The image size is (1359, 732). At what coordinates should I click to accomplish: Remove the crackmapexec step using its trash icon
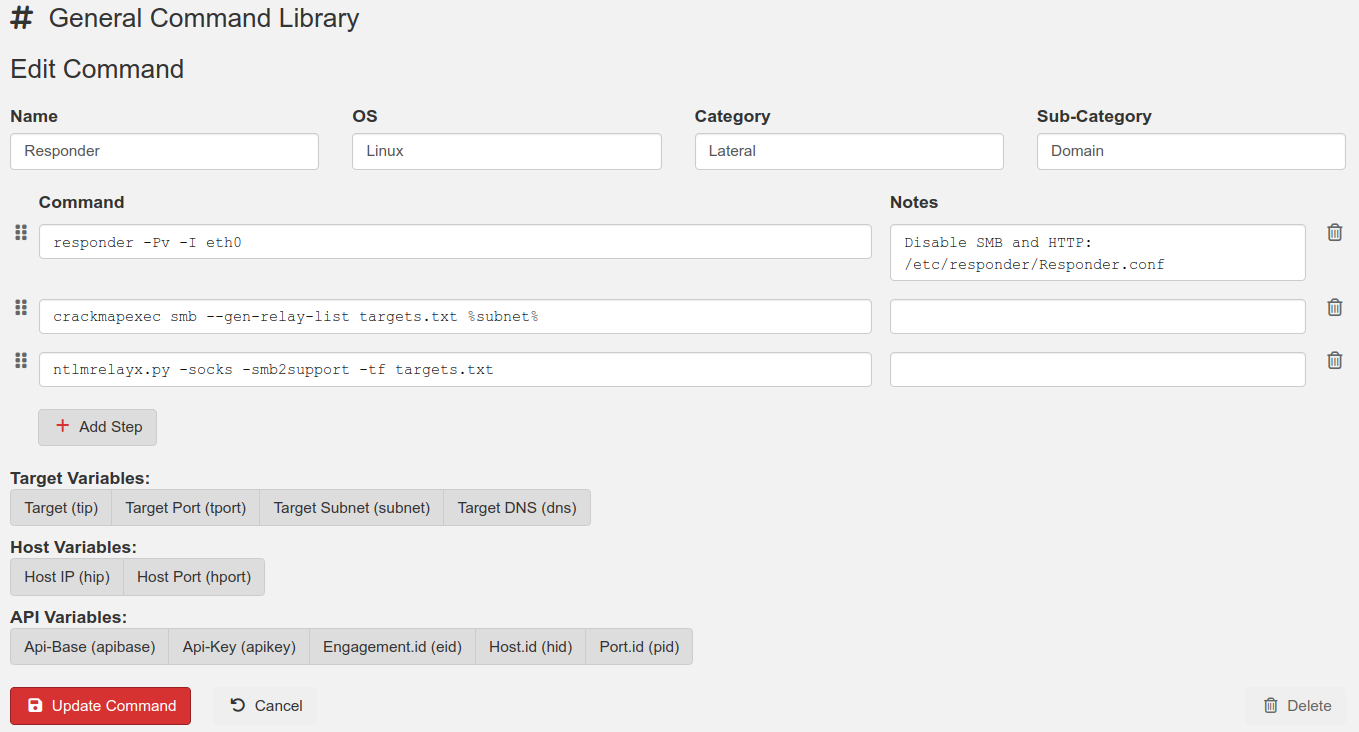[x=1334, y=307]
